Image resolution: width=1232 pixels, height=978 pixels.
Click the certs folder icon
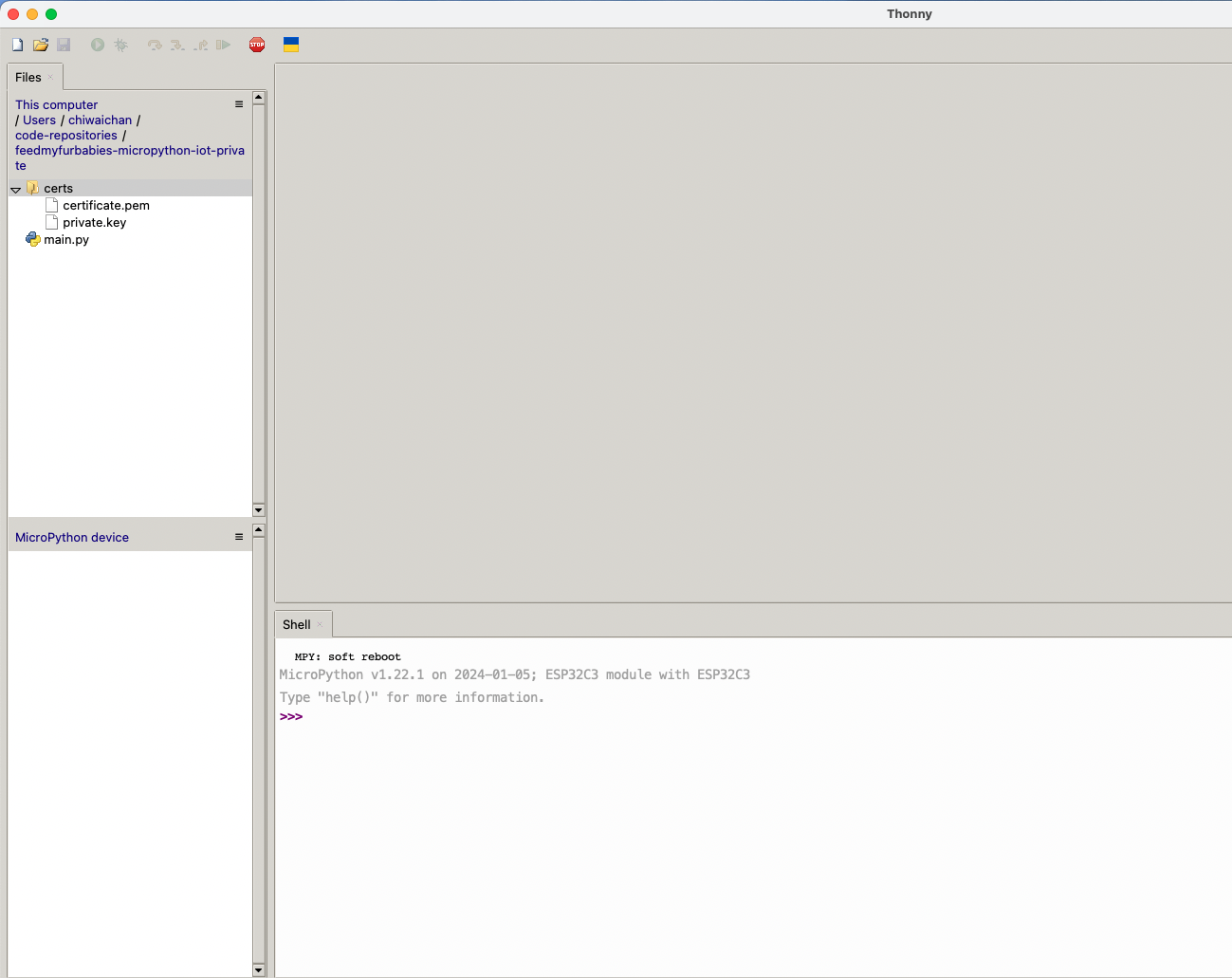(x=33, y=188)
